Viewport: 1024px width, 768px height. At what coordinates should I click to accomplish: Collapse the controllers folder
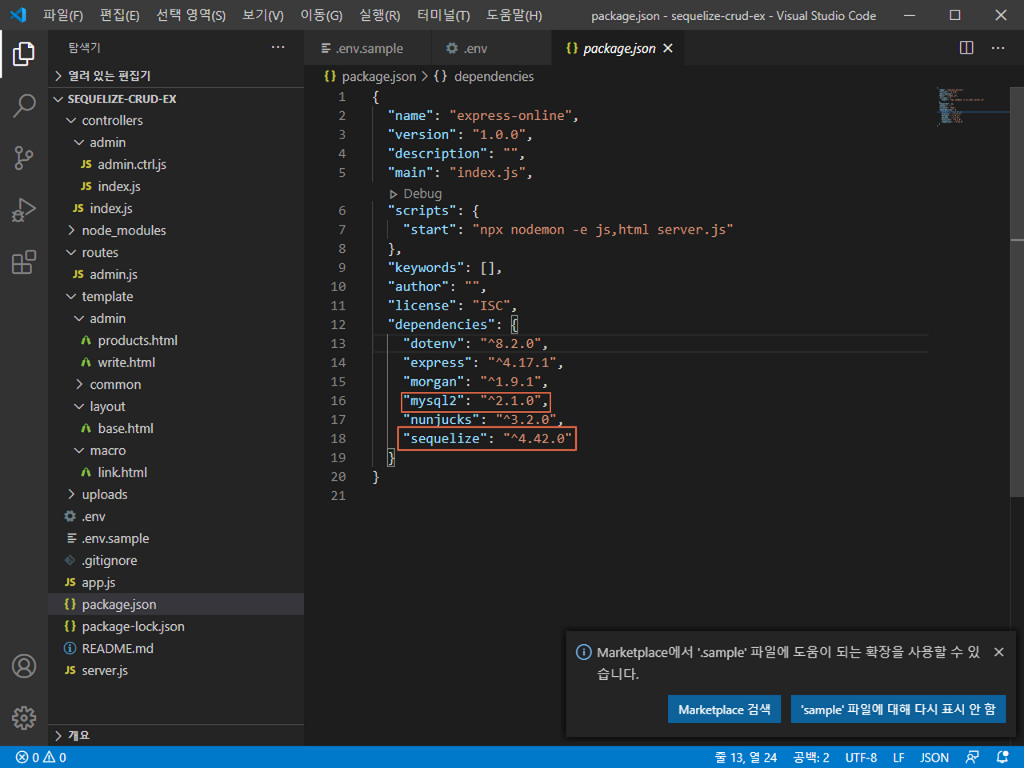112,121
